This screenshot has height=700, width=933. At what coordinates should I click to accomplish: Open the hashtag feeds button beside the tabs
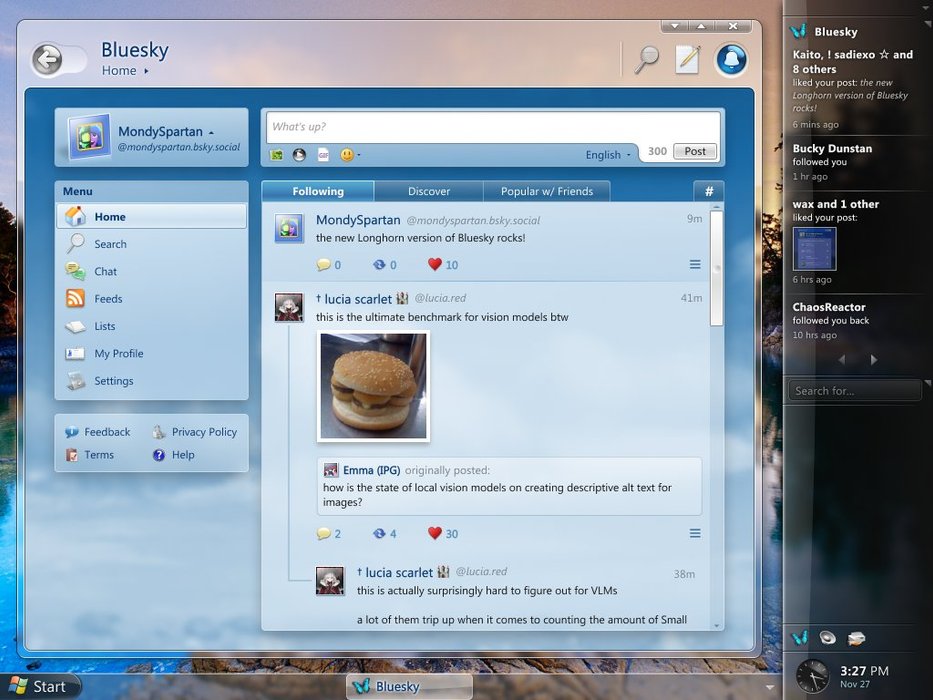click(x=709, y=191)
